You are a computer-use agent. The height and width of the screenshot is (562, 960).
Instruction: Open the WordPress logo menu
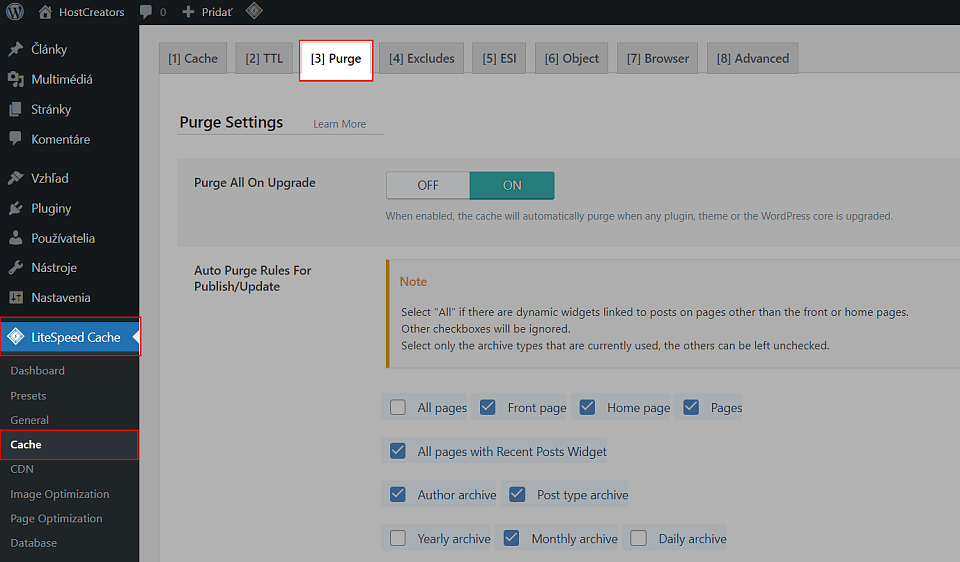[x=15, y=12]
